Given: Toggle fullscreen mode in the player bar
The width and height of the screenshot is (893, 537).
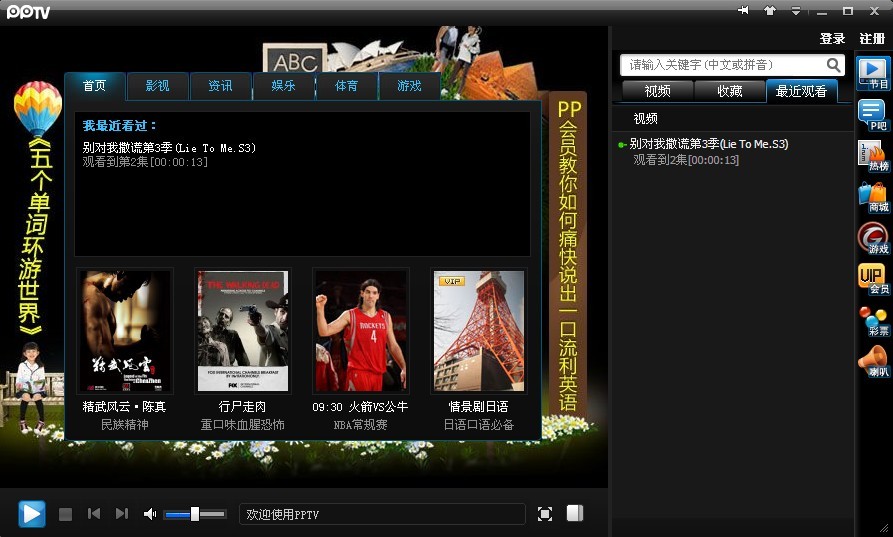Looking at the screenshot, I should 545,514.
